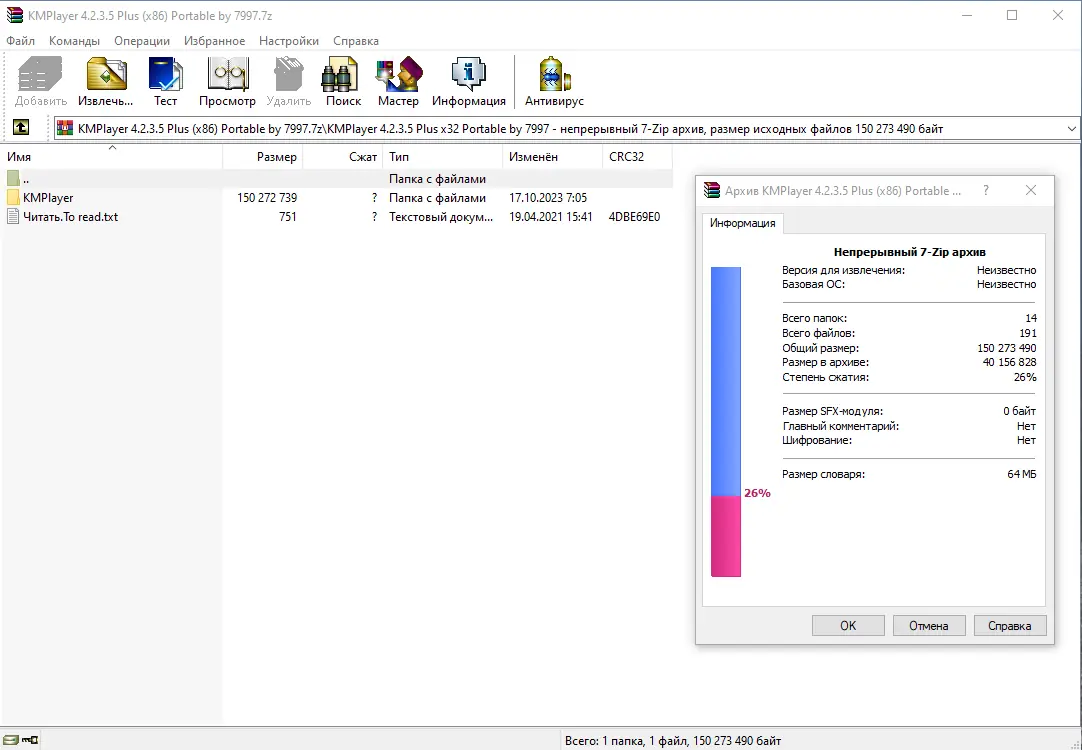Maximize the WinRAR main window
The height and width of the screenshot is (750, 1082).
1012,15
